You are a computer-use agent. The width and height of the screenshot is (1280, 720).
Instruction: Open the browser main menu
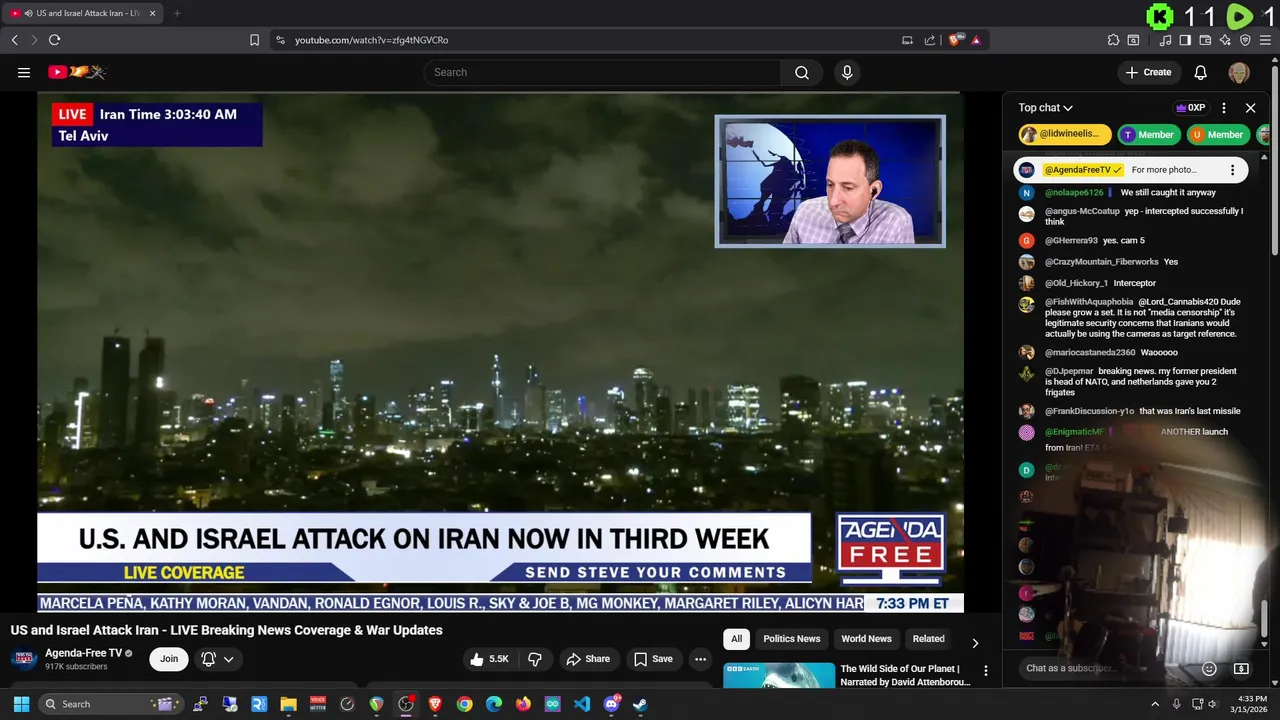click(1265, 40)
